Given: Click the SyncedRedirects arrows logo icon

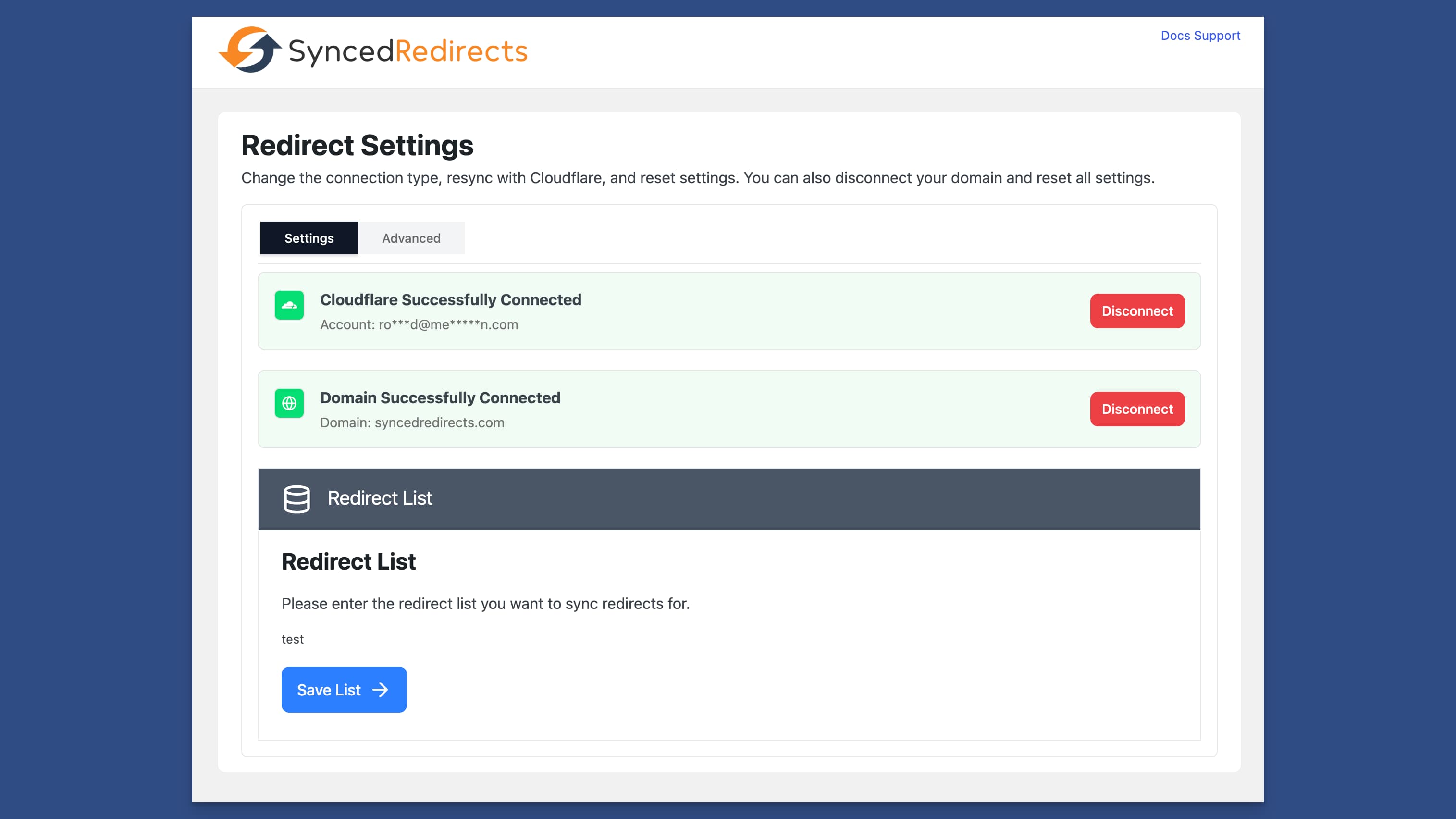Looking at the screenshot, I should 250,50.
